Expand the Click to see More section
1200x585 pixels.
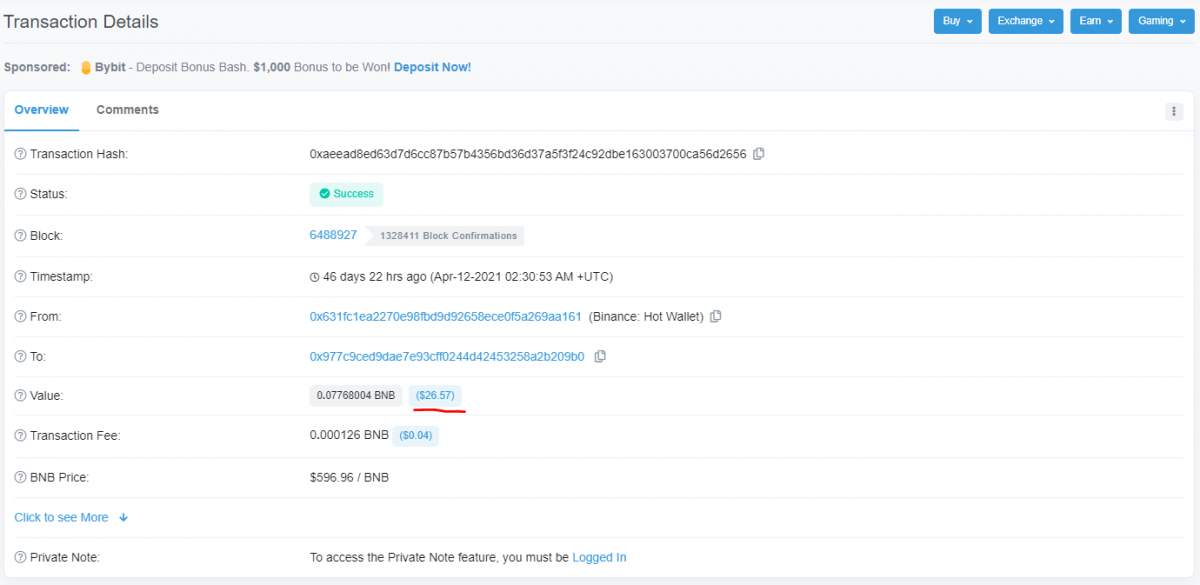pos(63,517)
